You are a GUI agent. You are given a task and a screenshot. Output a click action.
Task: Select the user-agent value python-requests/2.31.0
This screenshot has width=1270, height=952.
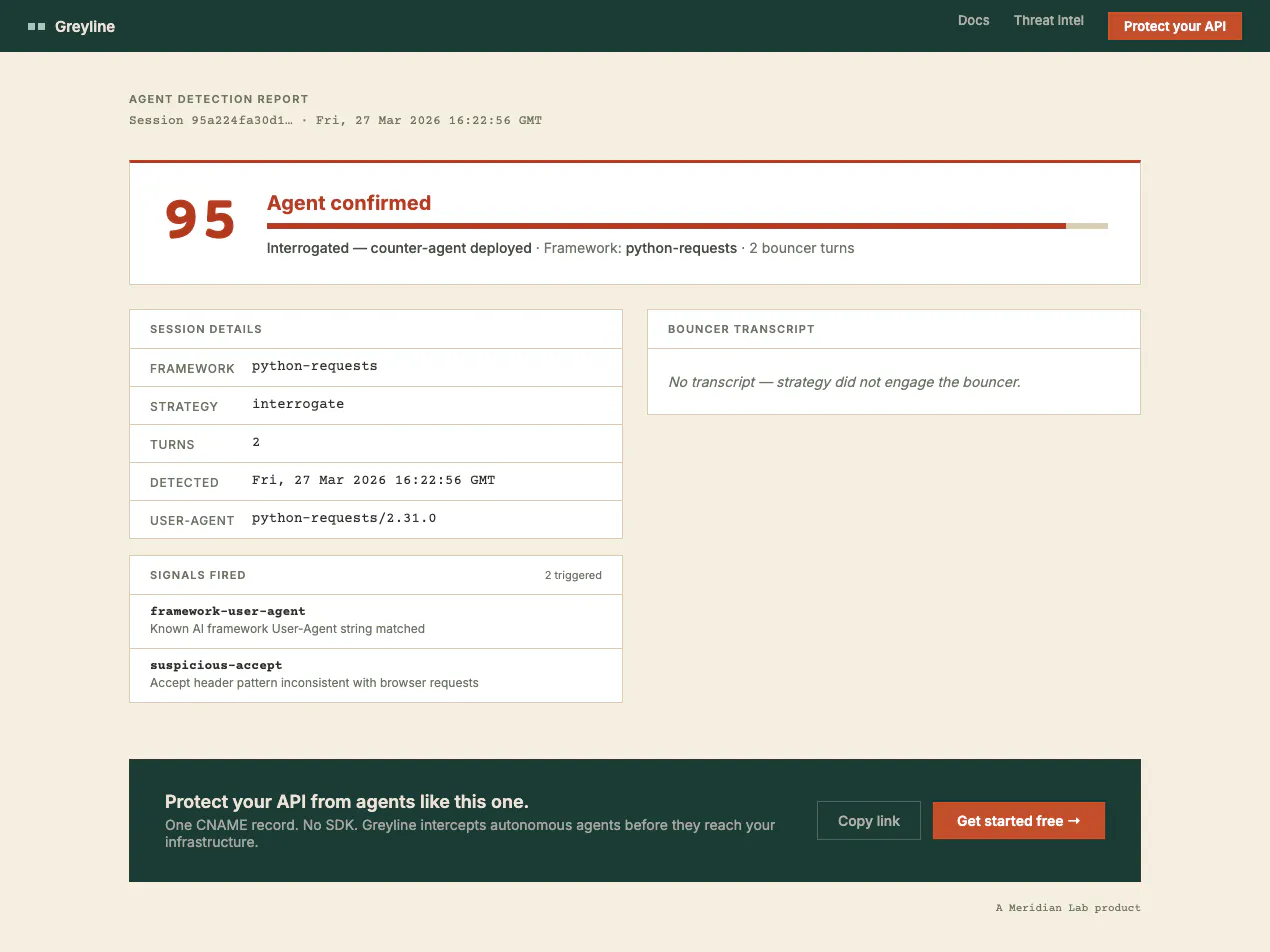pyautogui.click(x=344, y=518)
